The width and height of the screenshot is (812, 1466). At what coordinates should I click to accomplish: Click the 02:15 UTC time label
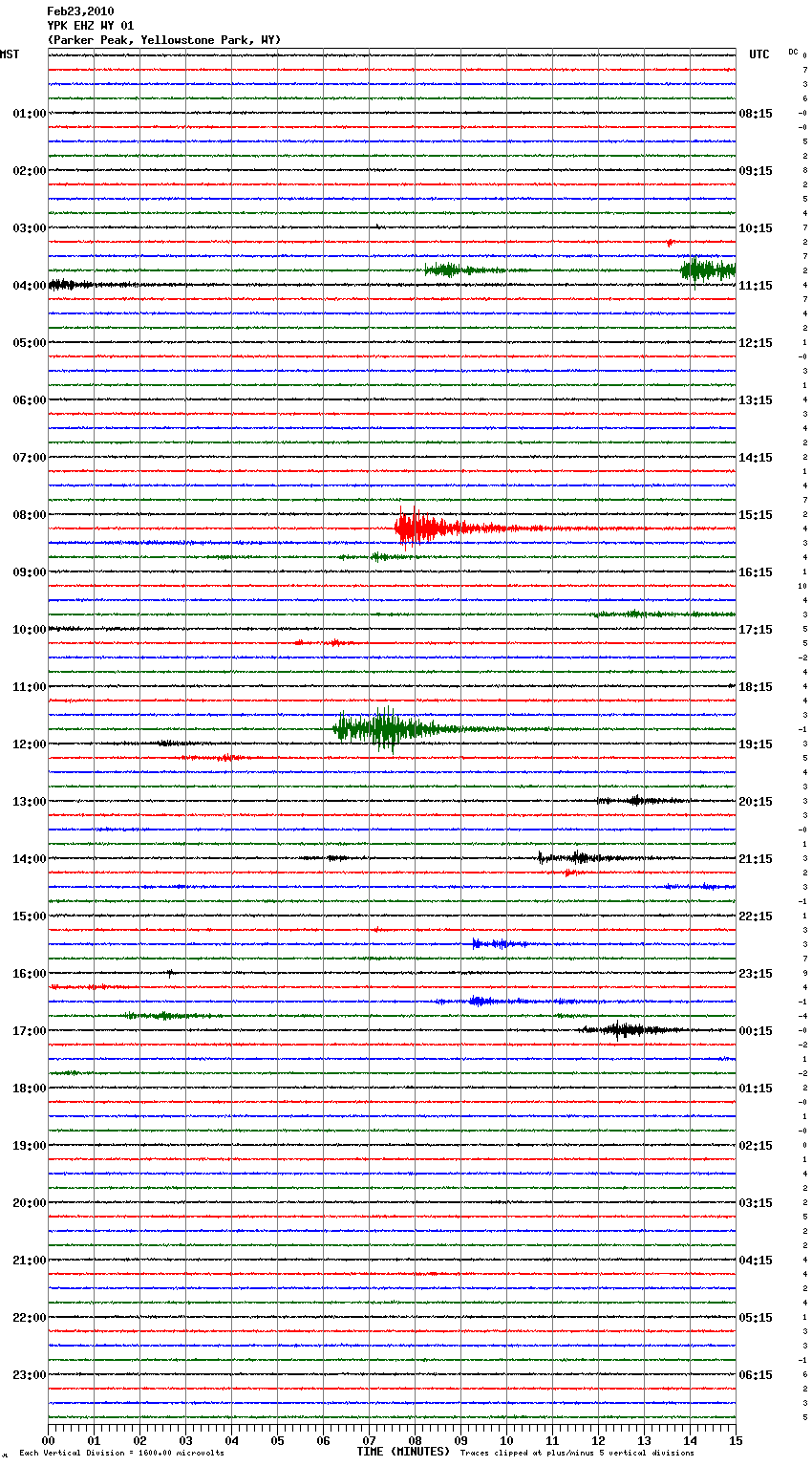pyautogui.click(x=756, y=1146)
